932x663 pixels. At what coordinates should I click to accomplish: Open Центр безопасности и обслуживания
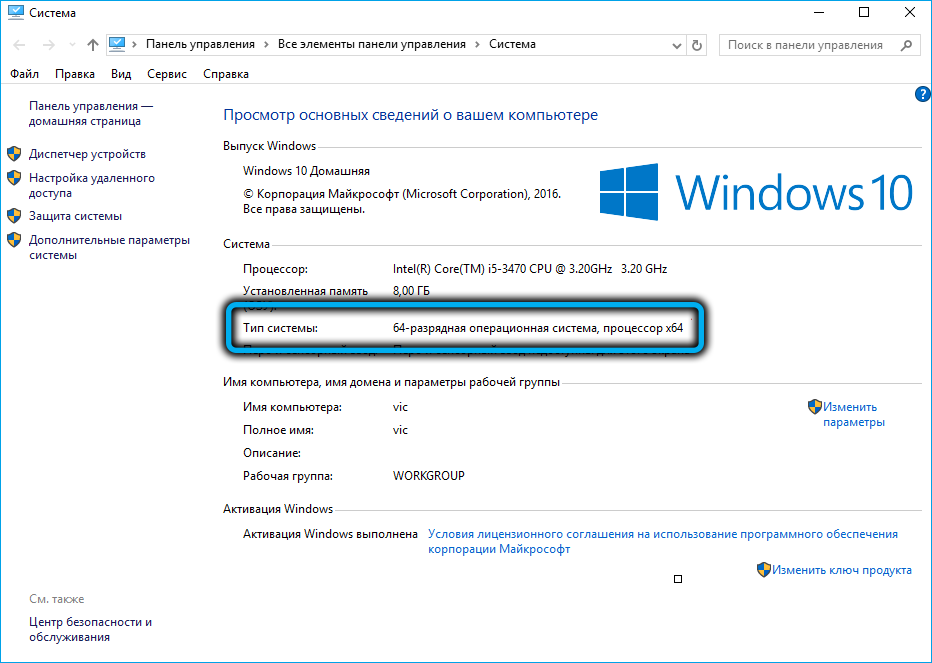point(90,630)
